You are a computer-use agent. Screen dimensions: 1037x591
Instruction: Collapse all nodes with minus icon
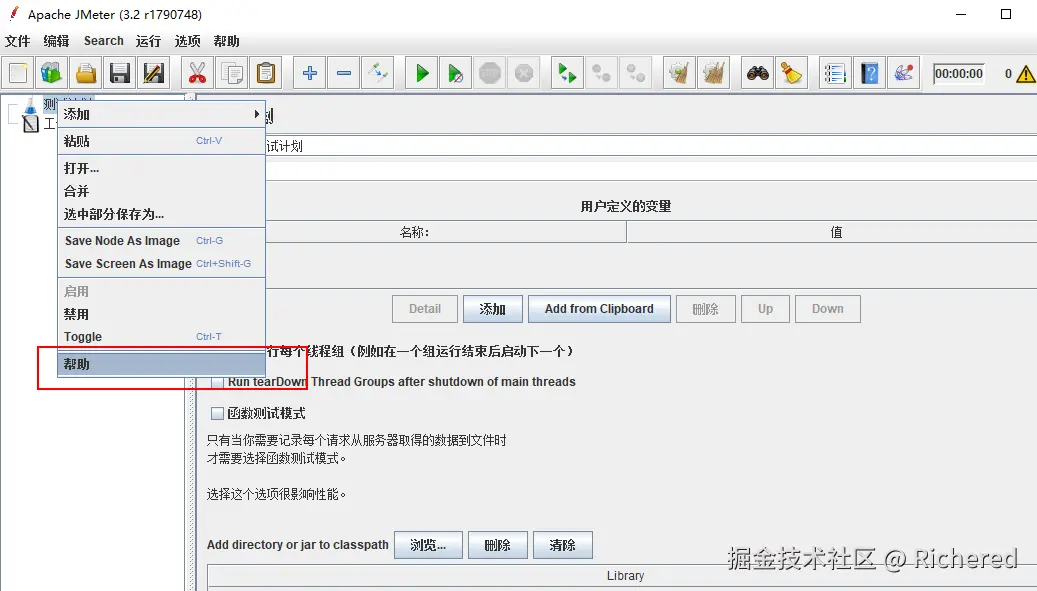(344, 73)
